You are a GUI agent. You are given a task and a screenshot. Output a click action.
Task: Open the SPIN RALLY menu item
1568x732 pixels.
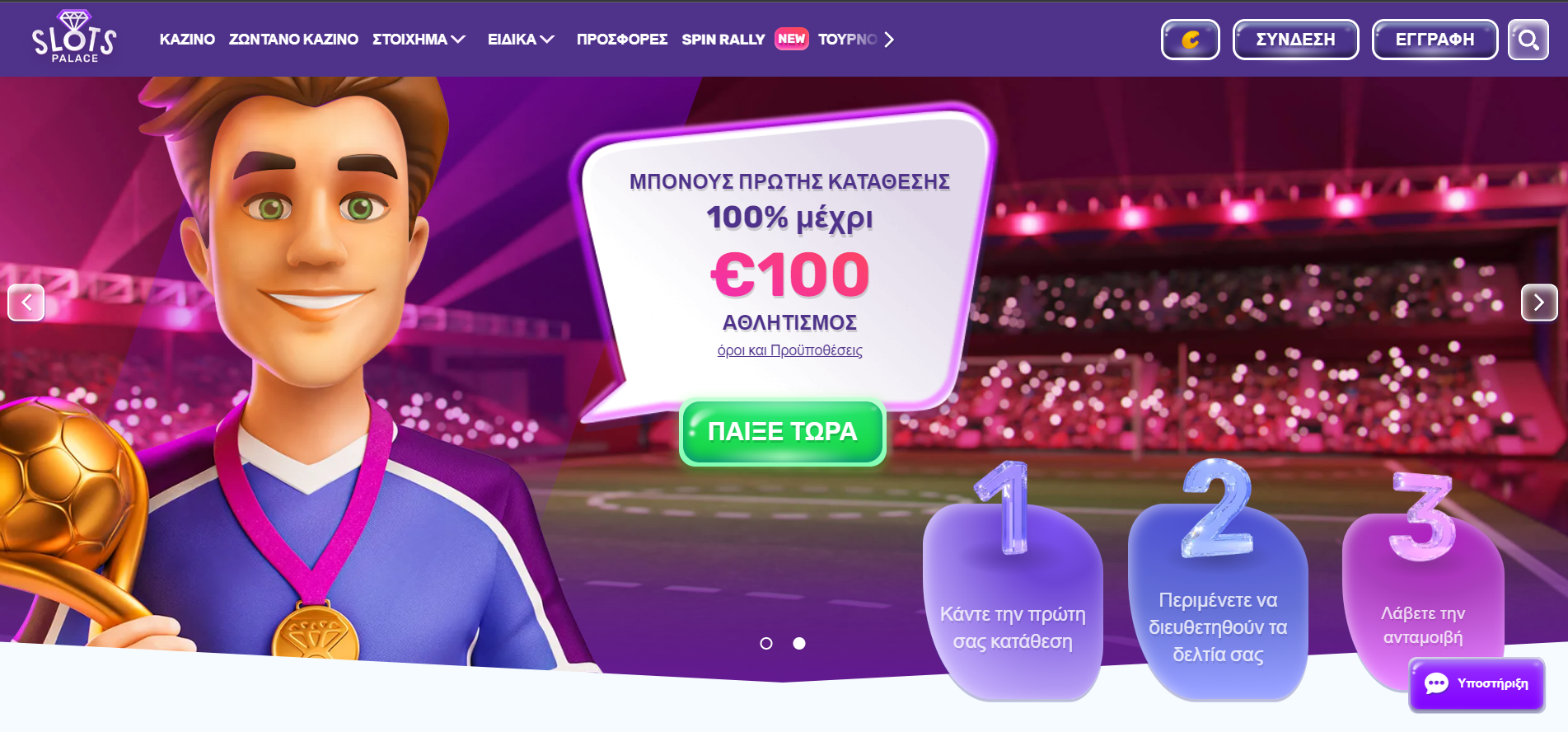click(x=723, y=40)
